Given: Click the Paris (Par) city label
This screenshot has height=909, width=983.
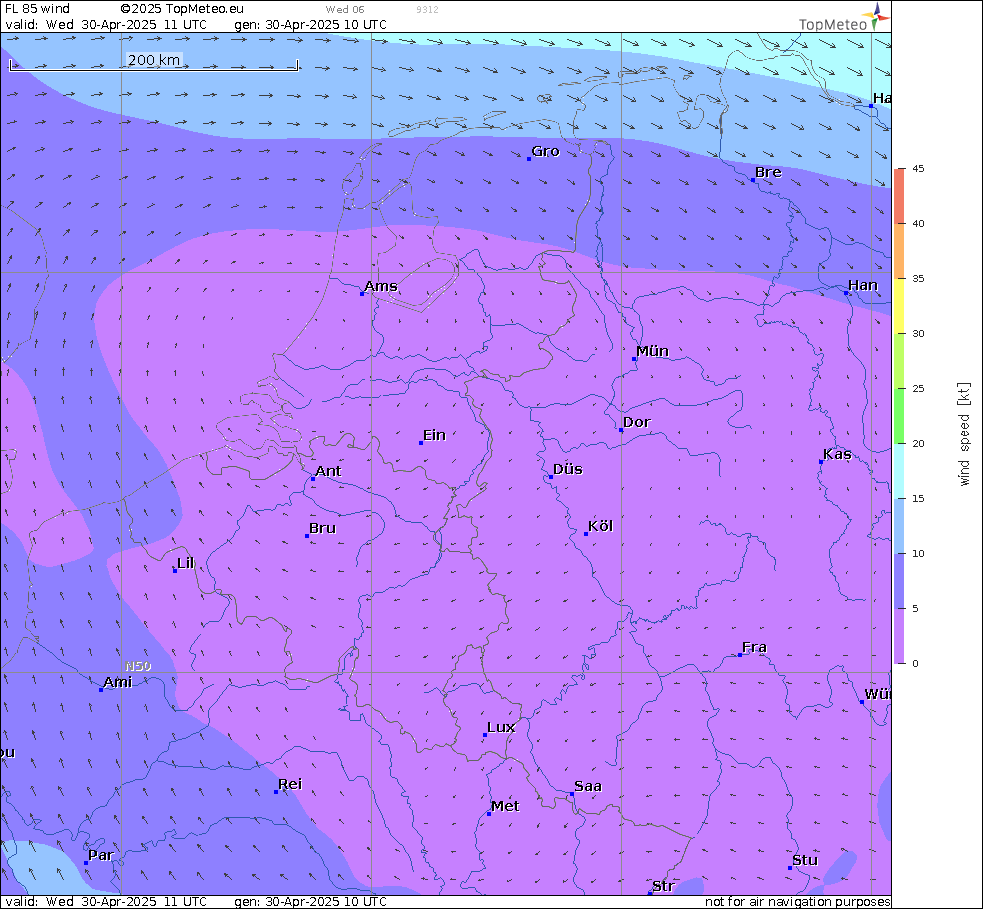Looking at the screenshot, I should (x=101, y=855).
